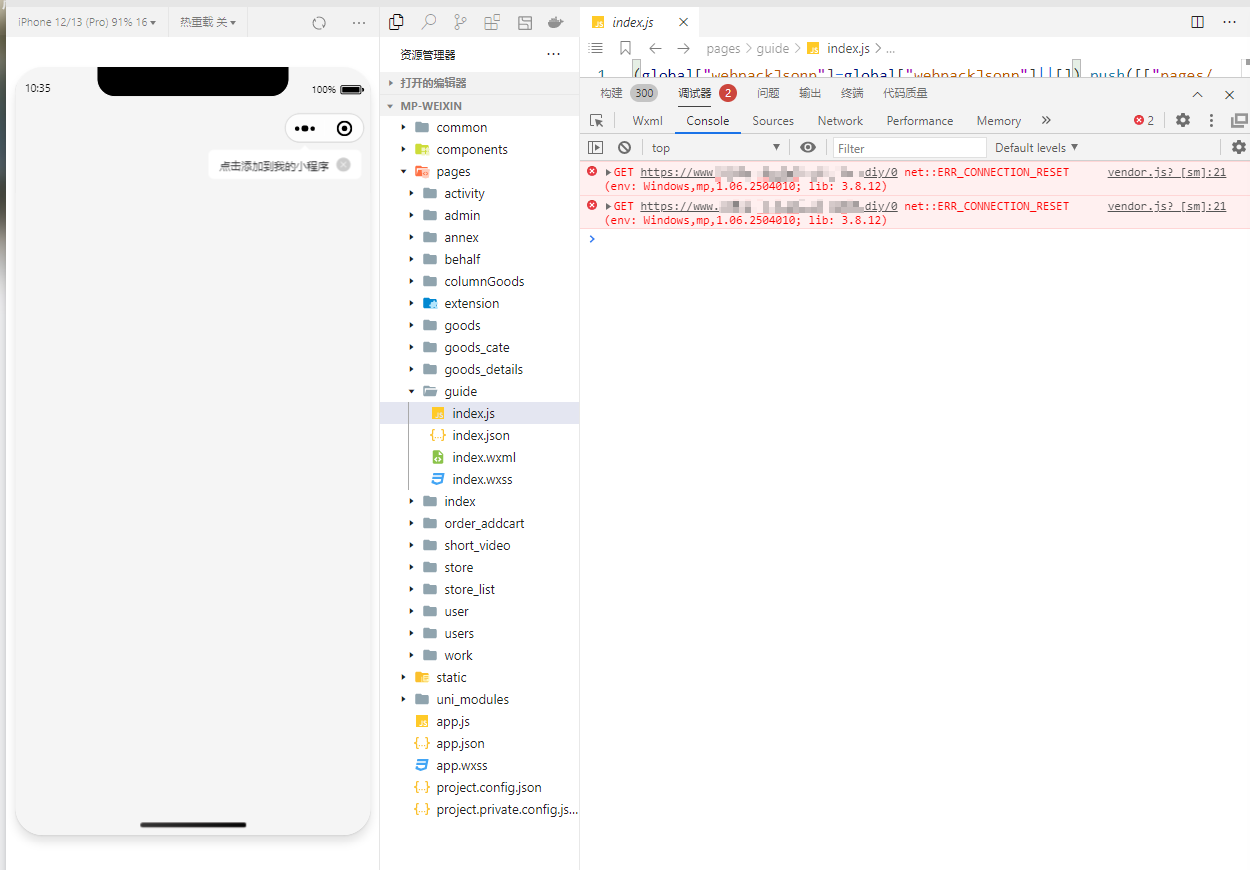Show more DevTools tabs via double chevron
The height and width of the screenshot is (870, 1250).
1046,120
